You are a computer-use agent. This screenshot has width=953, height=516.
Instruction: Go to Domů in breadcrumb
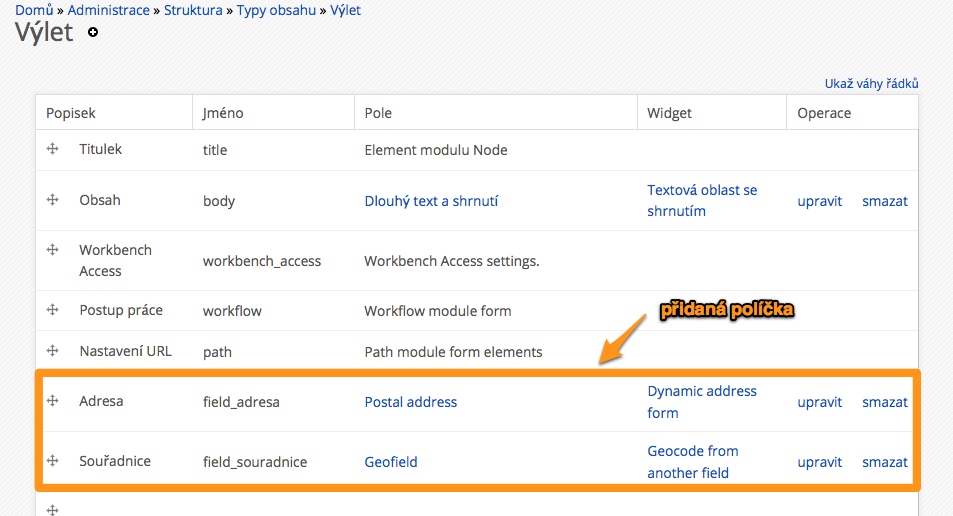coord(34,10)
